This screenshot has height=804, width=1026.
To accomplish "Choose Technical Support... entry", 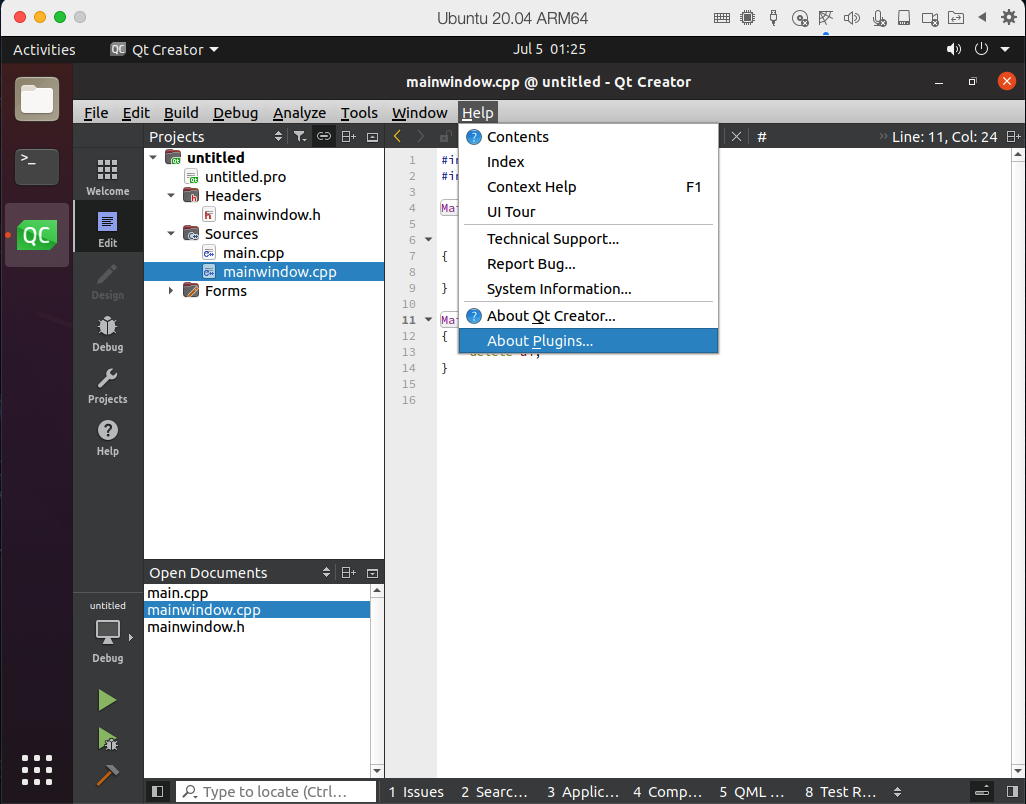I will 588,239.
